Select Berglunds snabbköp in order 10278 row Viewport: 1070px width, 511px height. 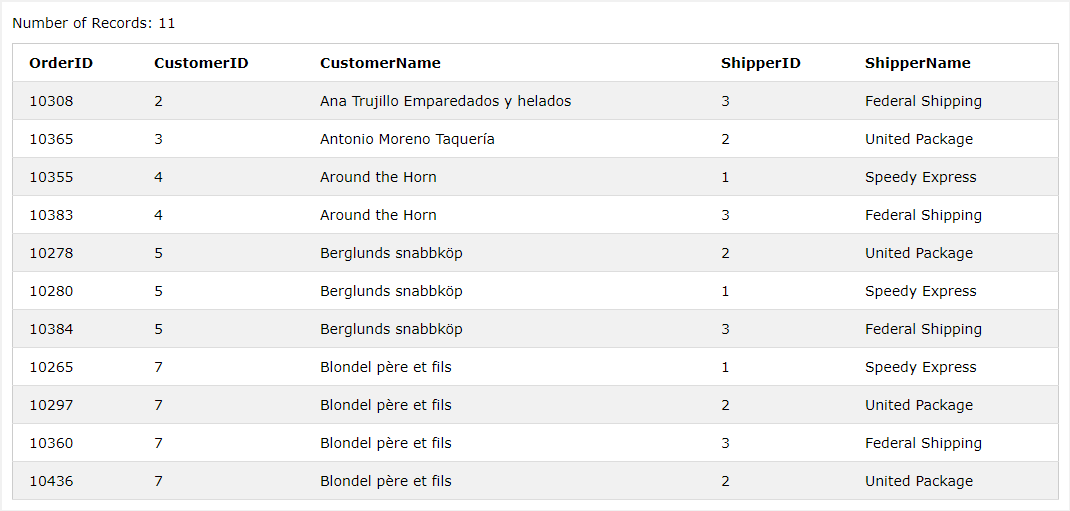(391, 253)
